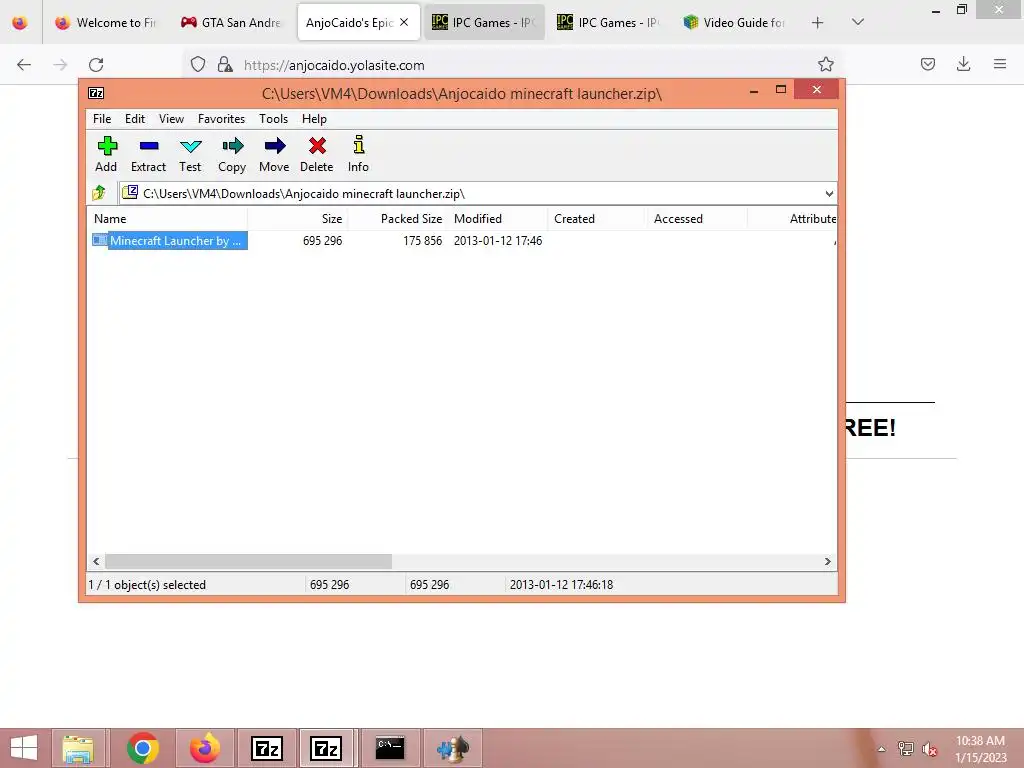Viewport: 1024px width, 768px height.
Task: Go back in Firefox
Action: tap(24, 65)
